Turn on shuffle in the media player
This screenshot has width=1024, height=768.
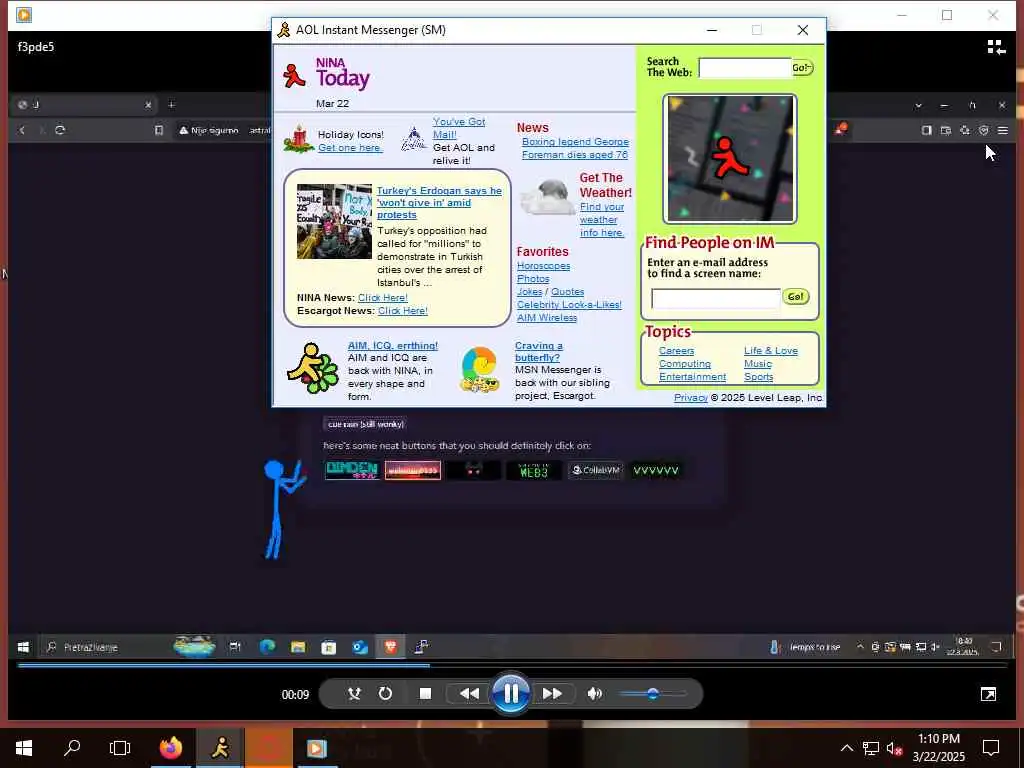354,694
